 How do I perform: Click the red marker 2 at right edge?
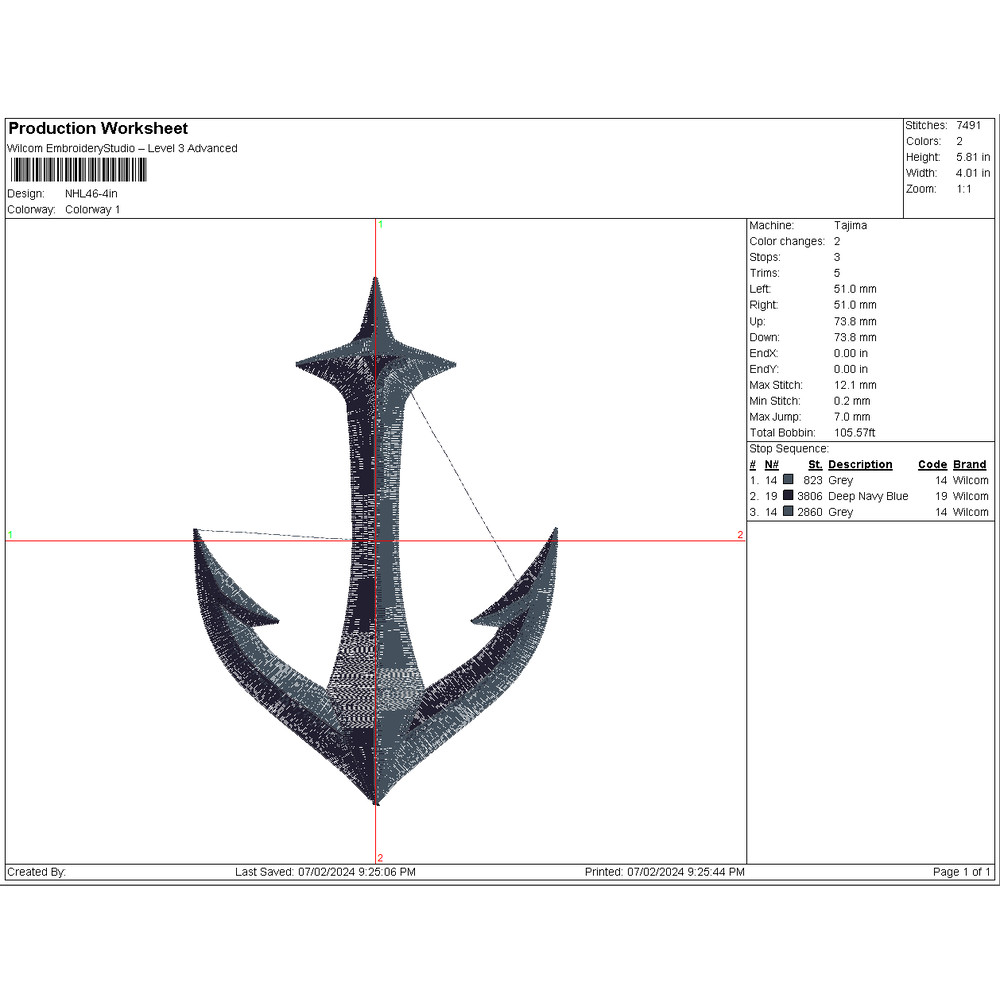tap(740, 535)
